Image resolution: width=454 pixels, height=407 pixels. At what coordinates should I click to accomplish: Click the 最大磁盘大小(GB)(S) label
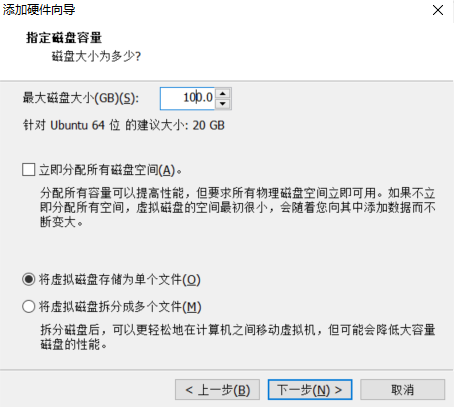81,98
